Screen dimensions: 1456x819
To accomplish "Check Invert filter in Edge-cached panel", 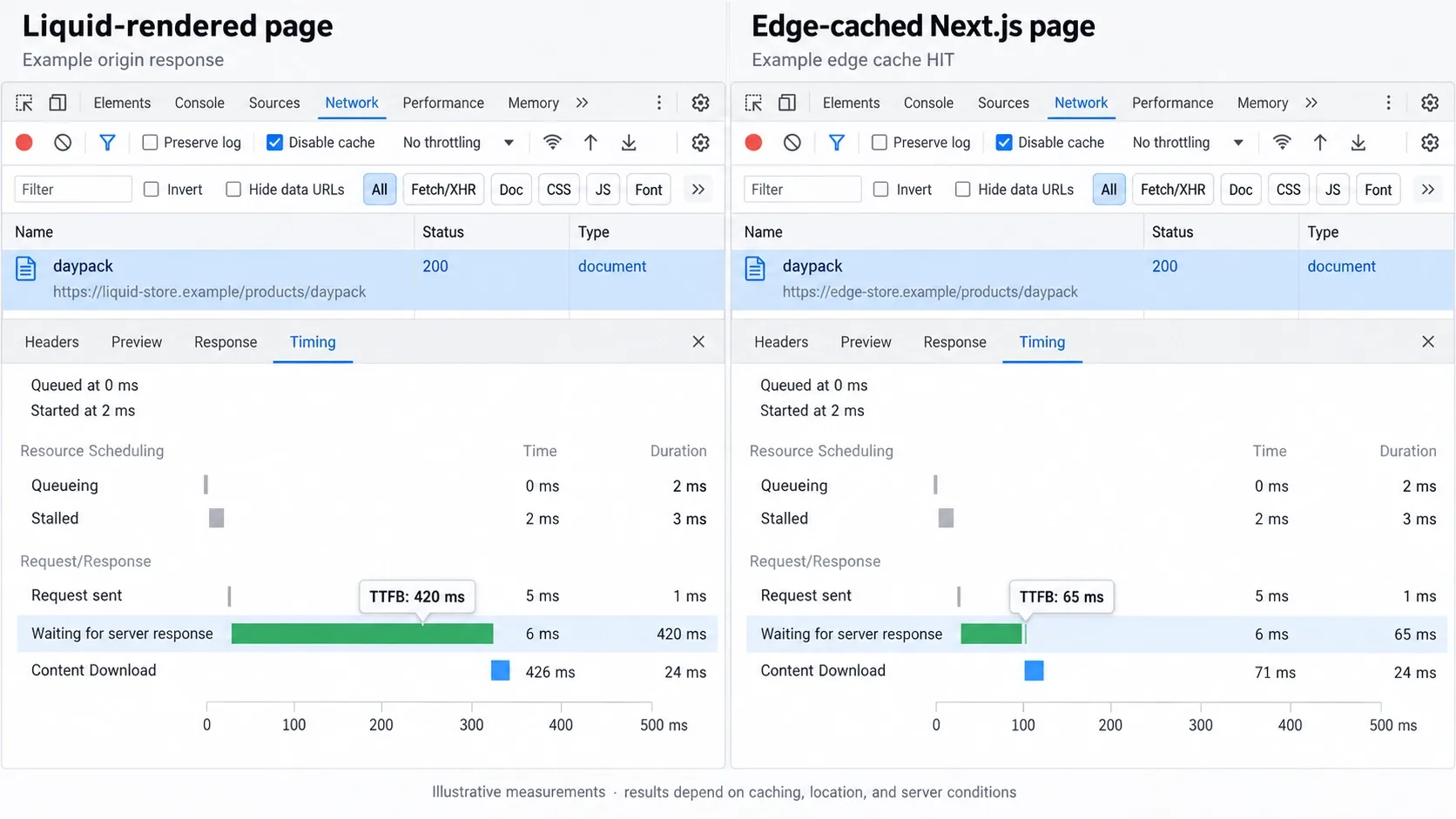I will coord(881,189).
